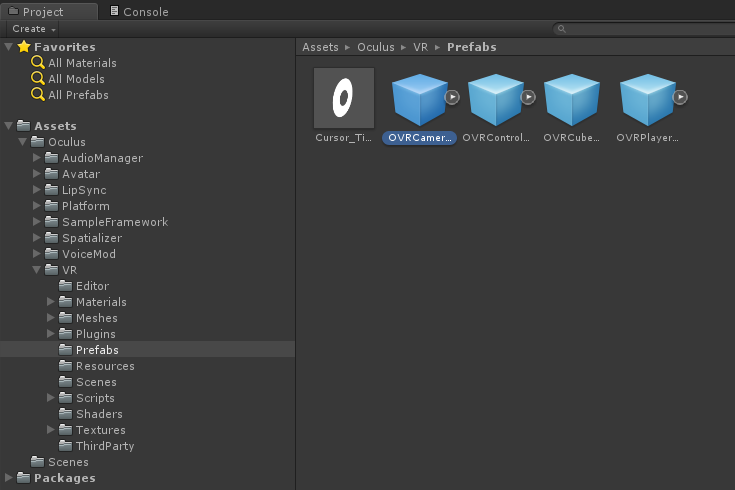Navigate to VR in breadcrumb
The width and height of the screenshot is (735, 490).
coord(420,47)
